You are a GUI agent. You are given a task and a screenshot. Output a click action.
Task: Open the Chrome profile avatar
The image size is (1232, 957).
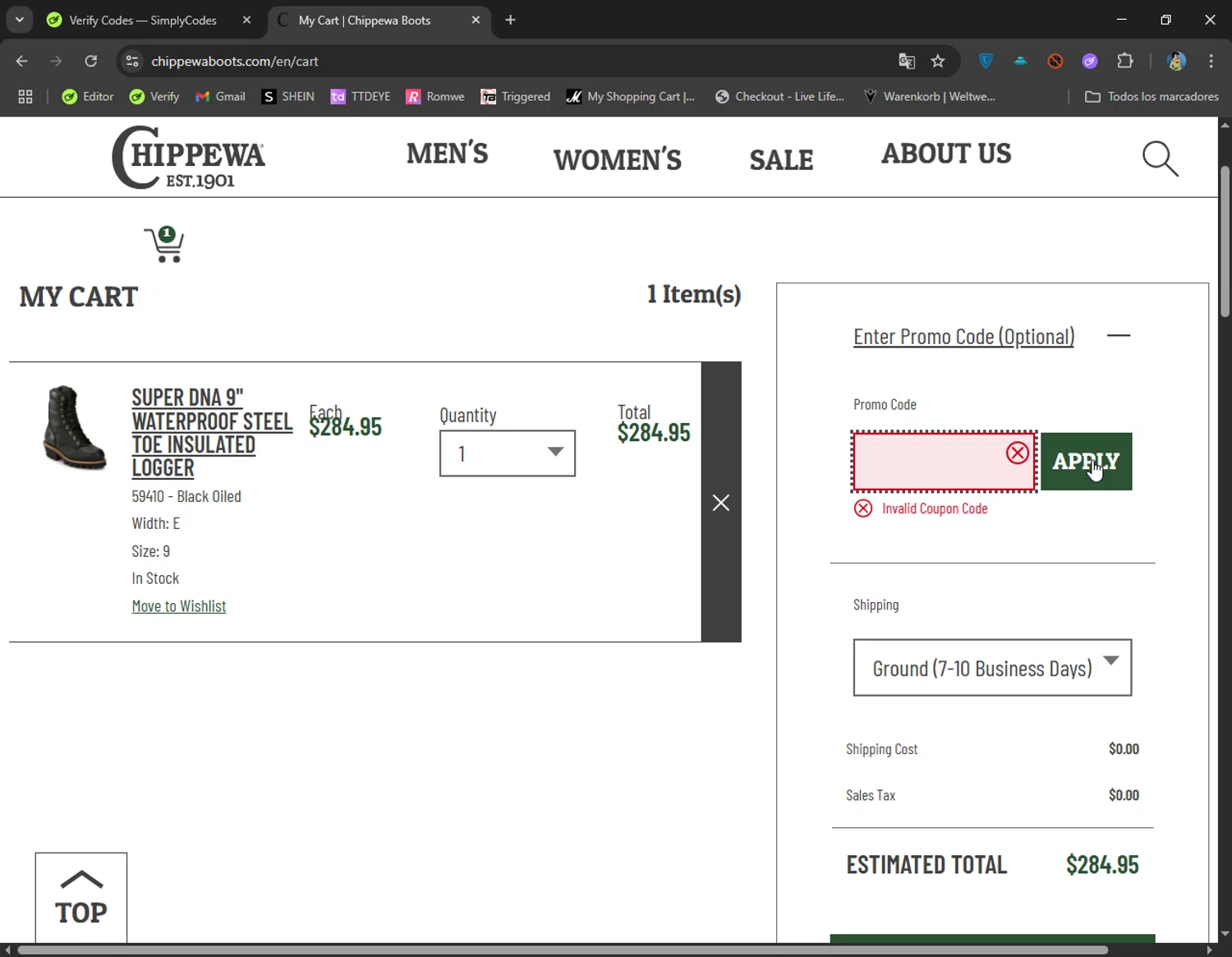[x=1176, y=61]
